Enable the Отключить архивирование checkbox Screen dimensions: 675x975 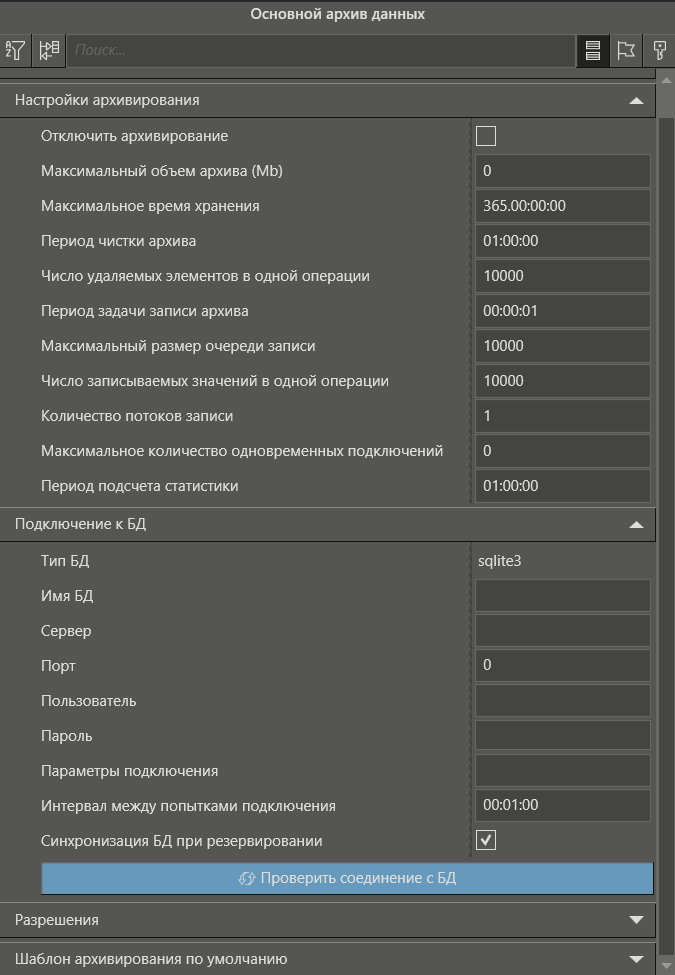[x=486, y=134]
